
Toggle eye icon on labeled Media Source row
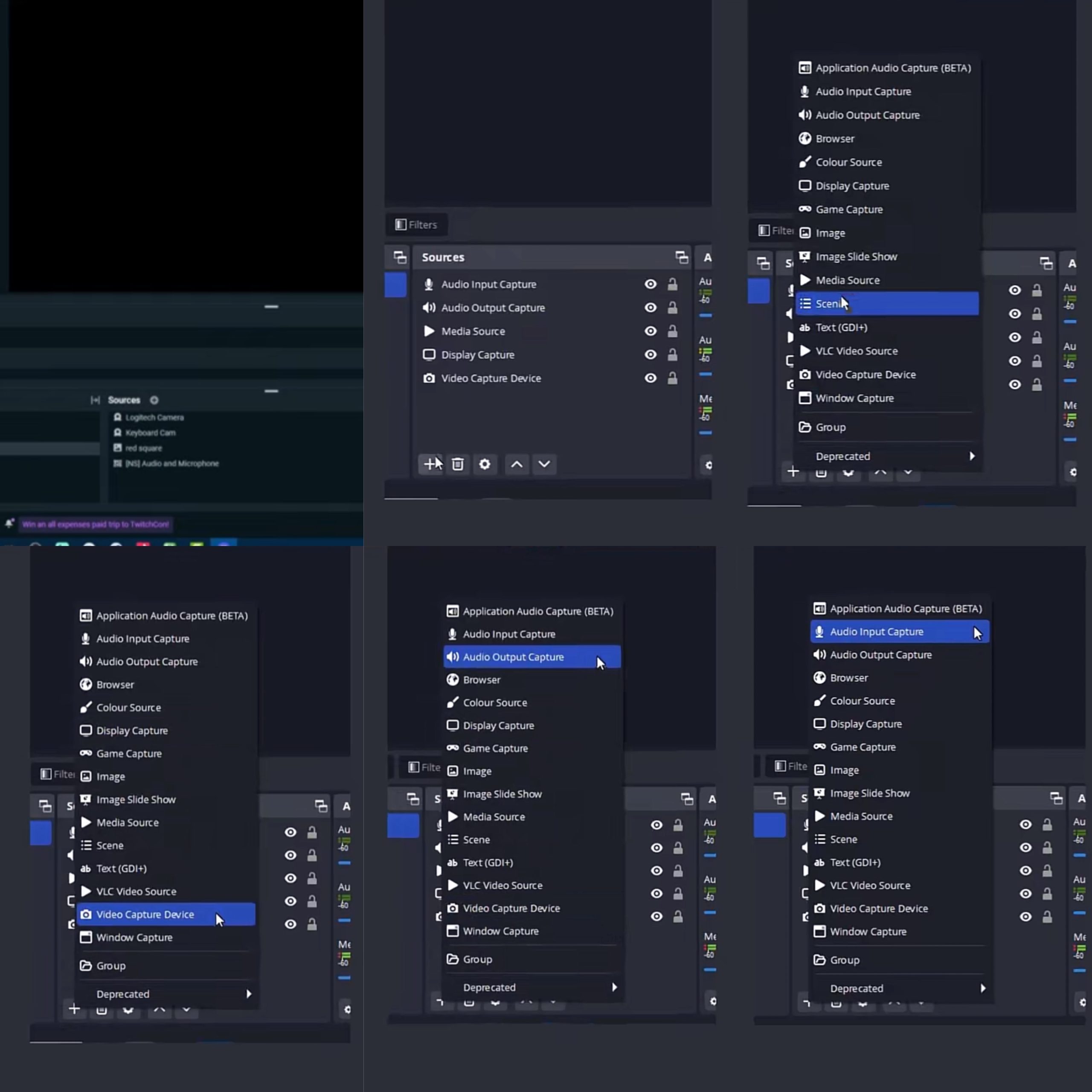coord(651,331)
